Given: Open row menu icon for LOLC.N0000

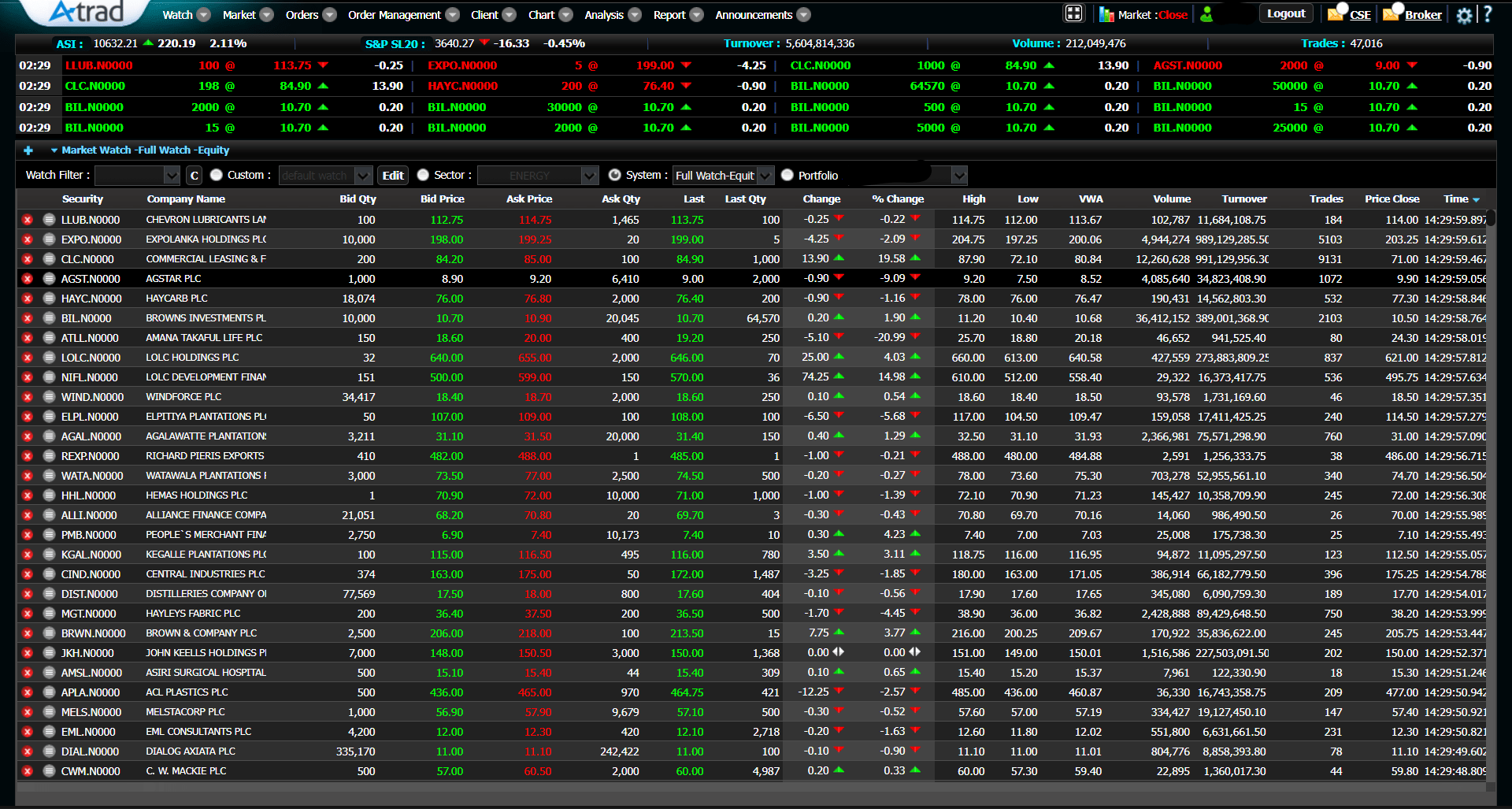Looking at the screenshot, I should click(49, 358).
